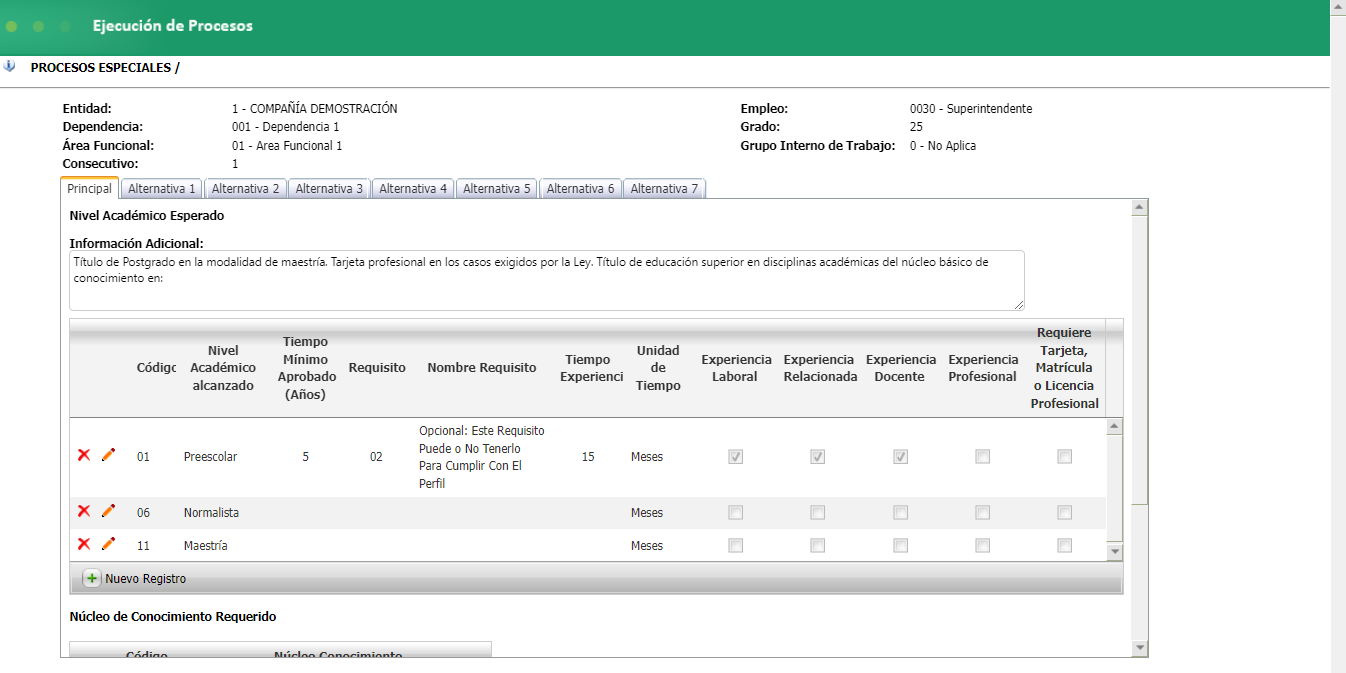The image size is (1346, 673).
Task: Edit the Maestría record
Action: [x=108, y=545]
